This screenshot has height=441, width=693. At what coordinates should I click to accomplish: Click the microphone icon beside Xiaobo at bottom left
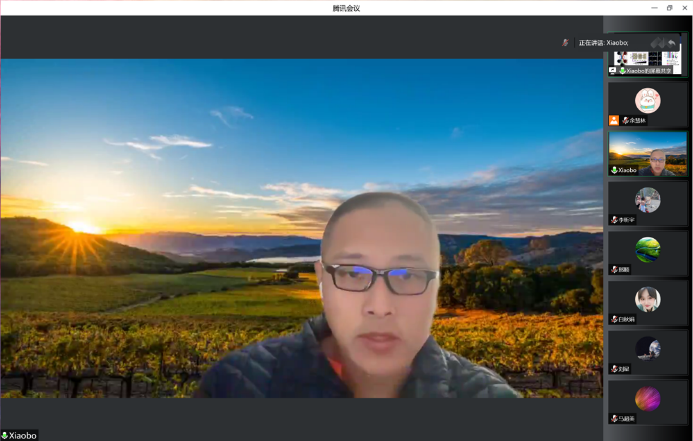coord(5,435)
